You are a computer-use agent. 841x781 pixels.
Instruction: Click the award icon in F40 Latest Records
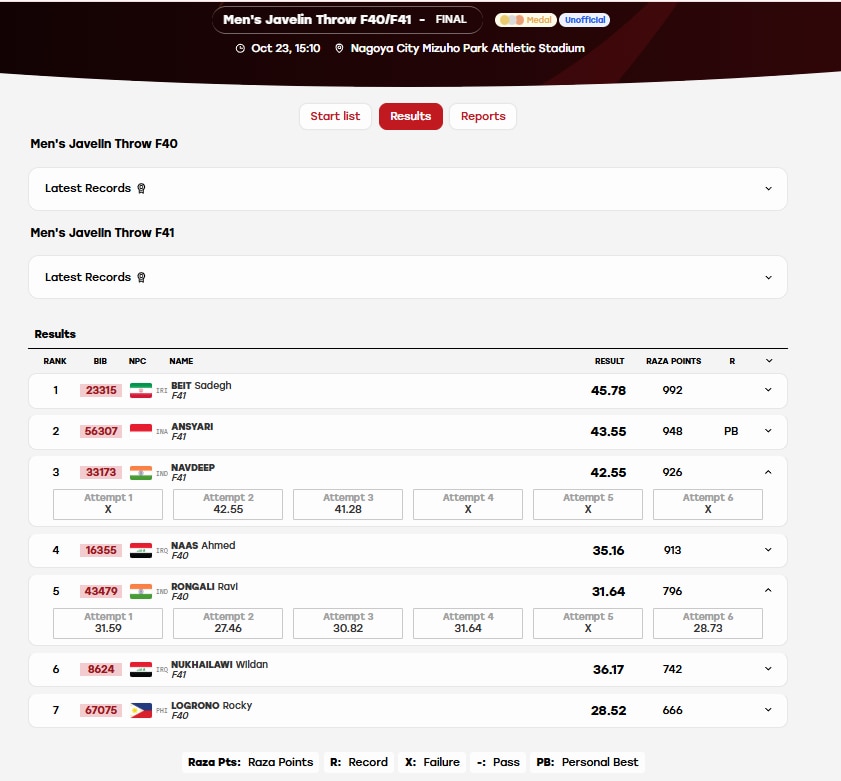[x=141, y=188]
